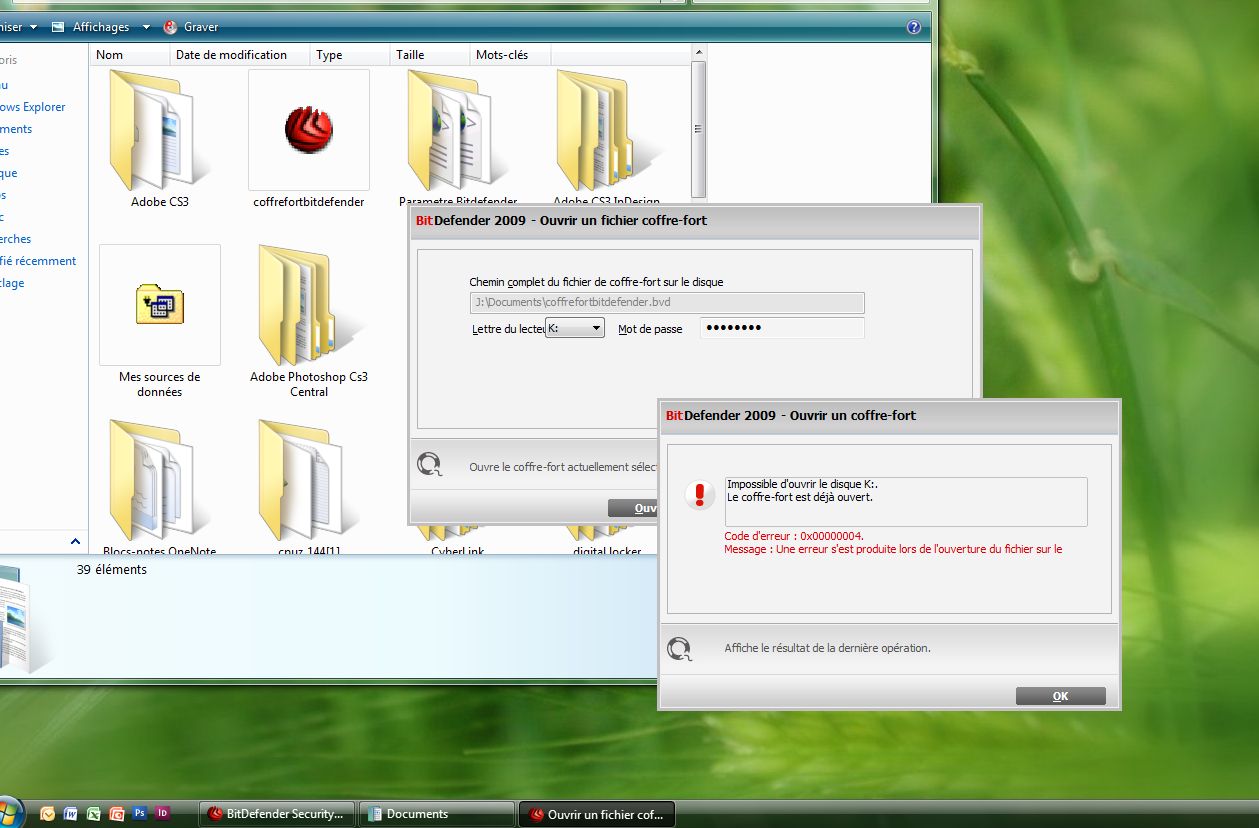
Task: Click the Graver toolbar button
Action: point(190,27)
